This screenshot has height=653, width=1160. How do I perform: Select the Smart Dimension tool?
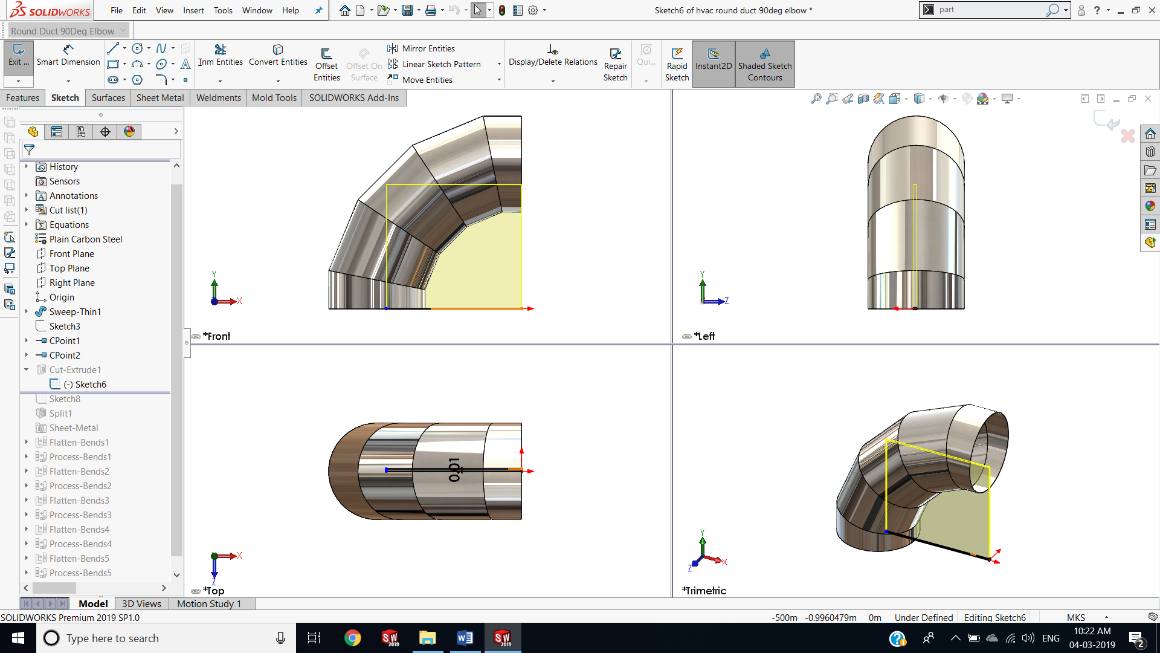click(x=68, y=57)
